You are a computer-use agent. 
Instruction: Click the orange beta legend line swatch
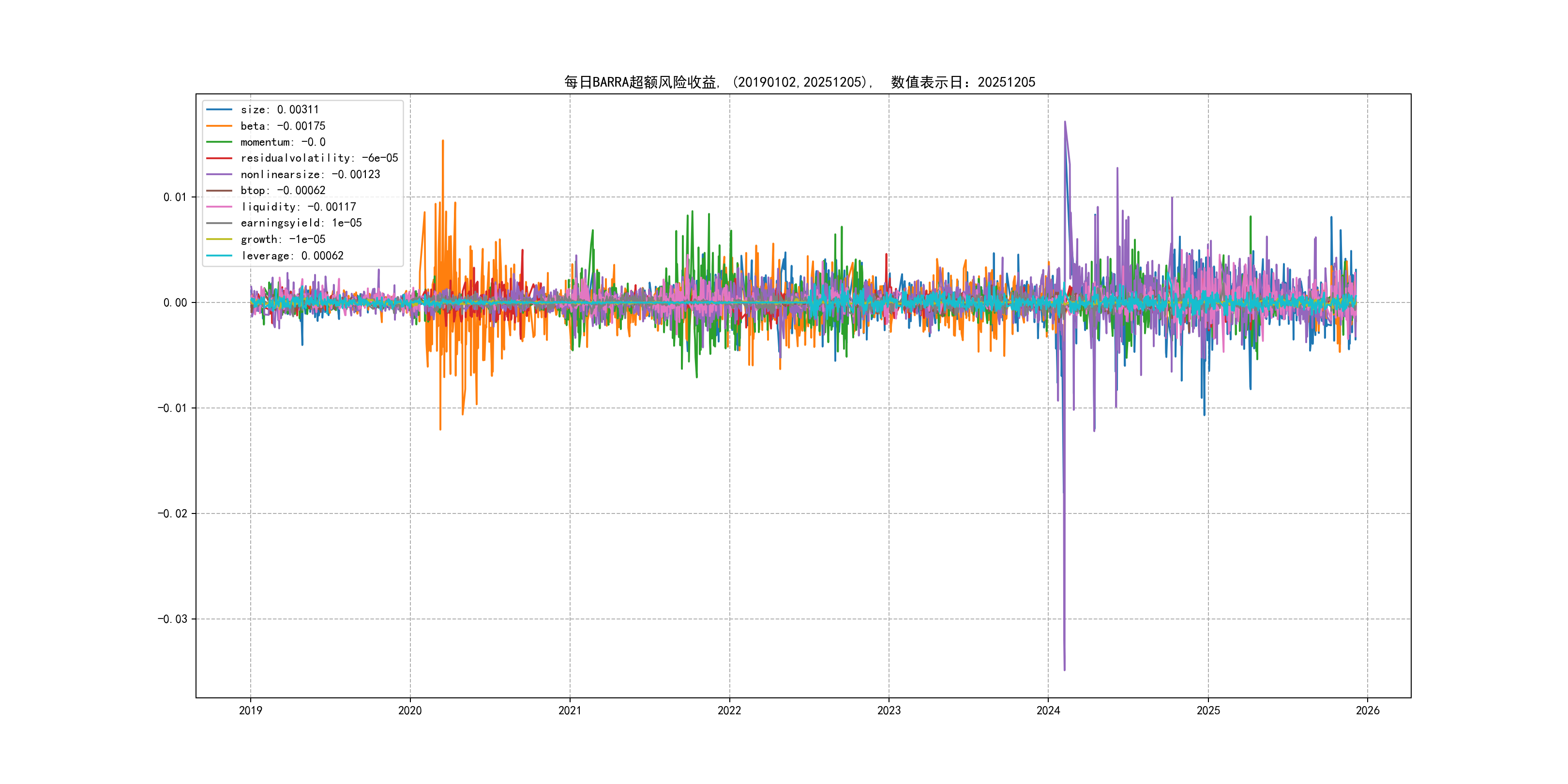pyautogui.click(x=219, y=126)
